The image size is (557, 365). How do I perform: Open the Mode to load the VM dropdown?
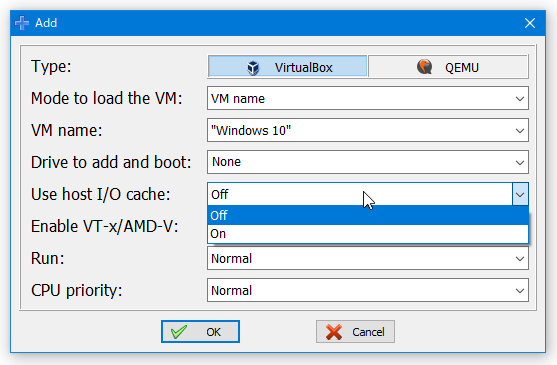click(x=368, y=98)
